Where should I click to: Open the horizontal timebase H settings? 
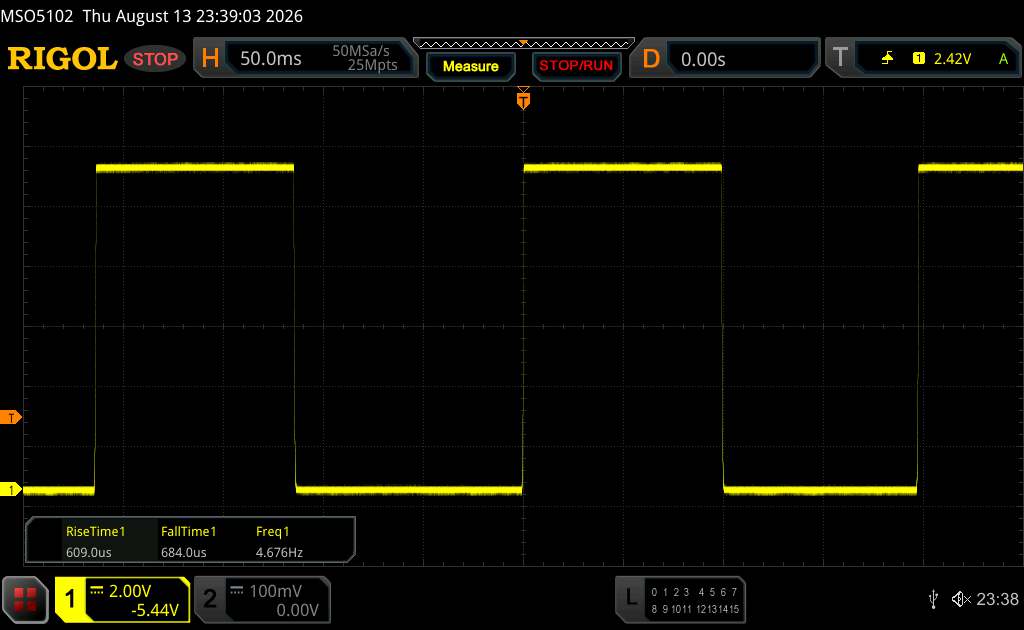click(x=210, y=59)
